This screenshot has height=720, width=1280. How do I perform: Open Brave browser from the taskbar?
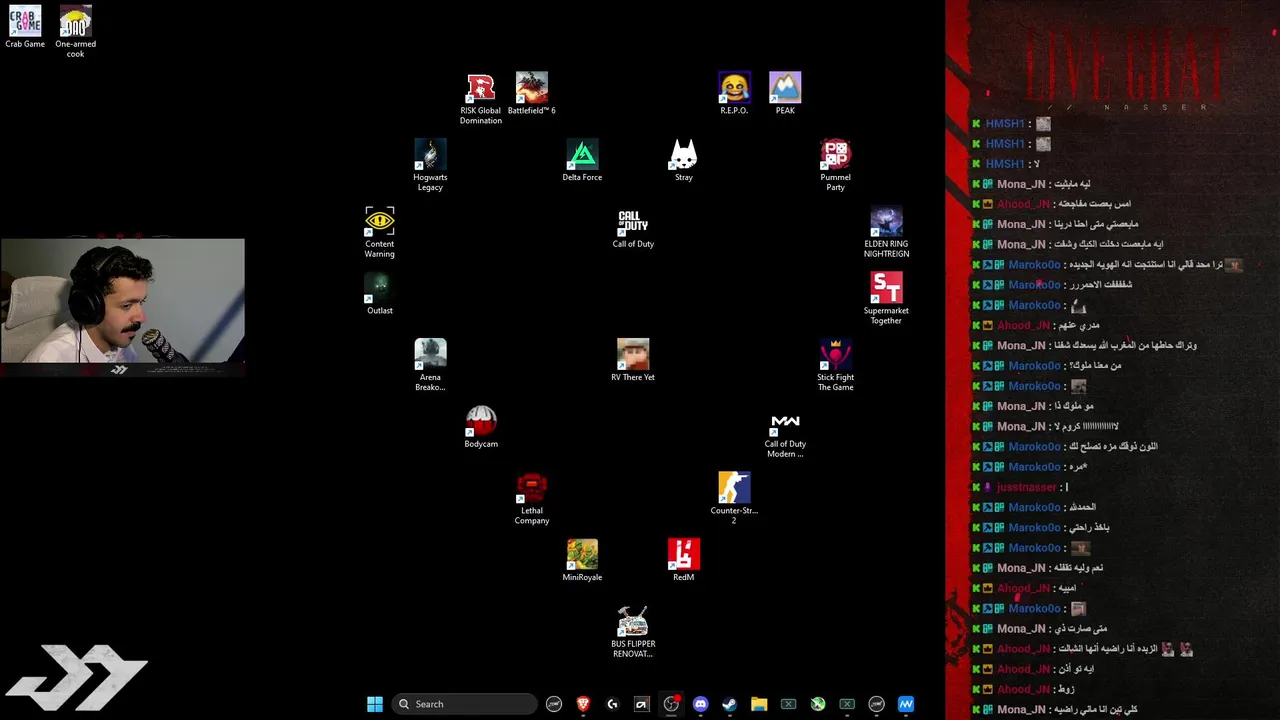click(583, 704)
